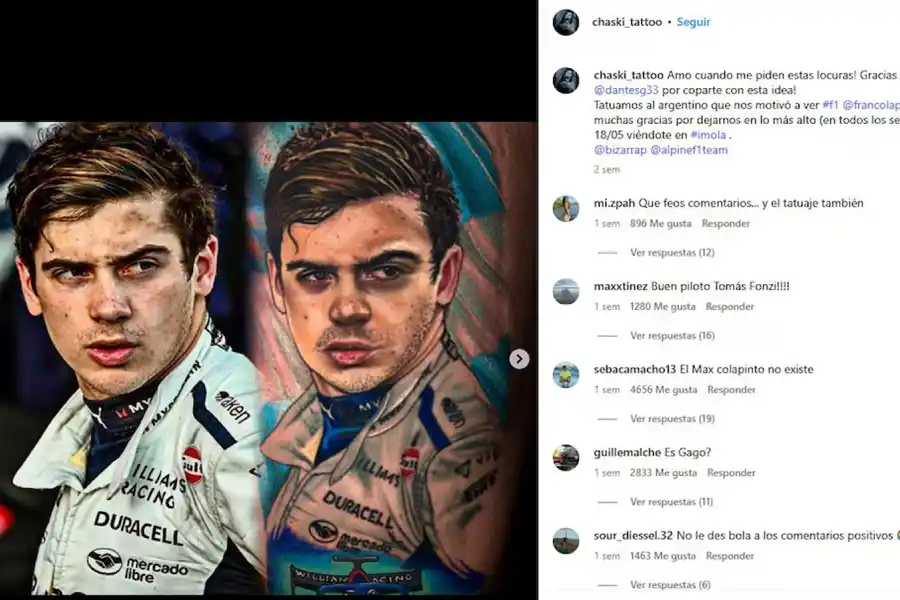The image size is (900, 600).
Task: Reply to mi.zpah's comment with Responder
Action: 726,223
